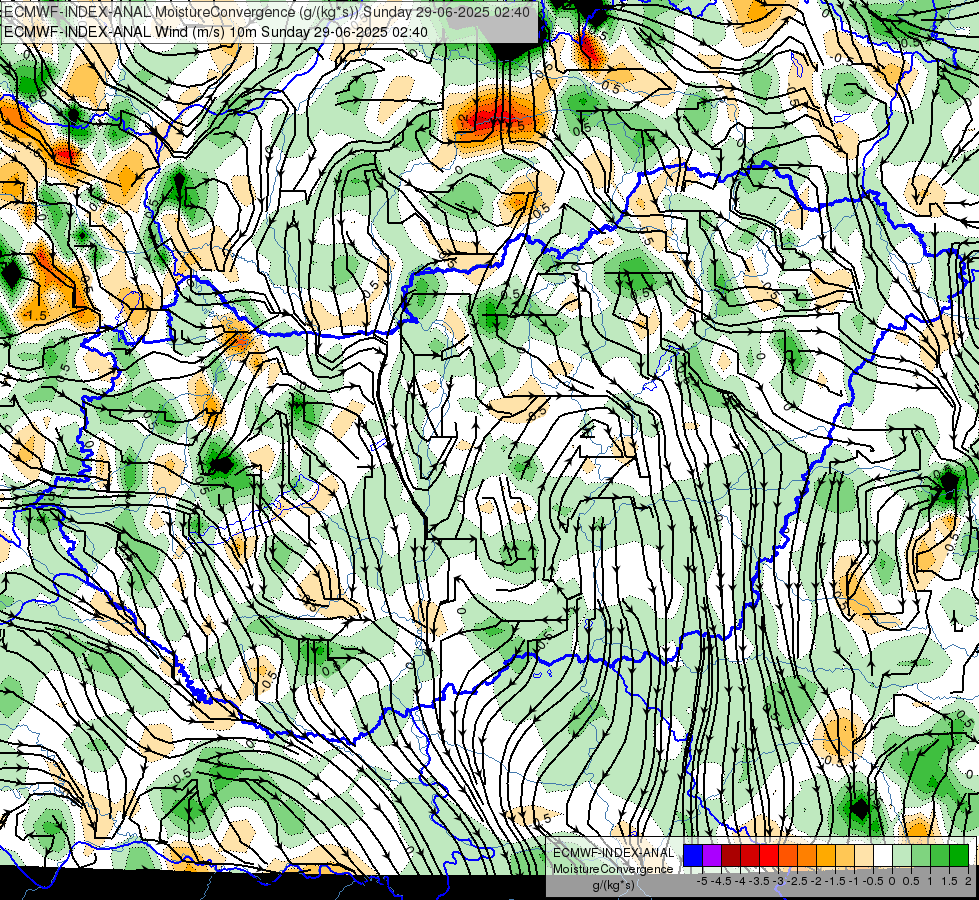The image size is (979, 900).
Task: Click the 2 tick label at legend end
Action: [x=968, y=881]
